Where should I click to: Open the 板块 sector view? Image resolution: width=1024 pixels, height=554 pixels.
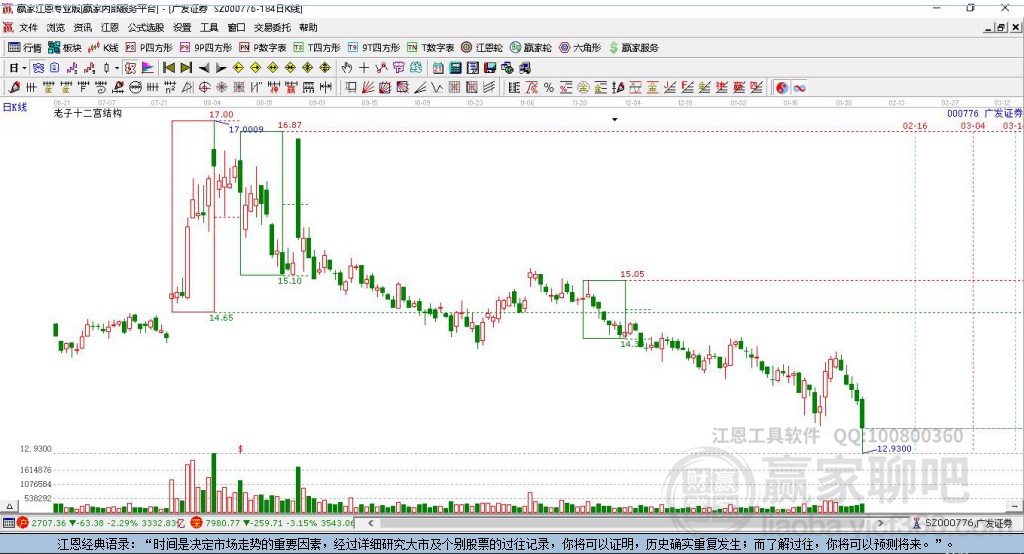click(x=64, y=48)
